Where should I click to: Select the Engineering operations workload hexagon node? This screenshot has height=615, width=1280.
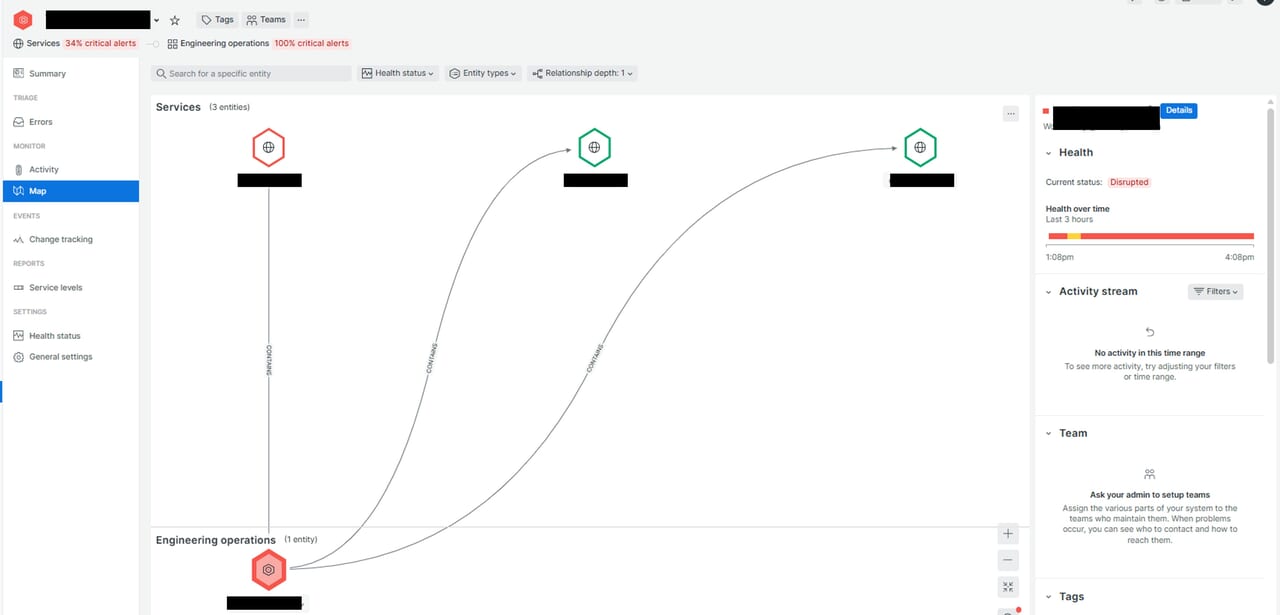click(x=268, y=569)
